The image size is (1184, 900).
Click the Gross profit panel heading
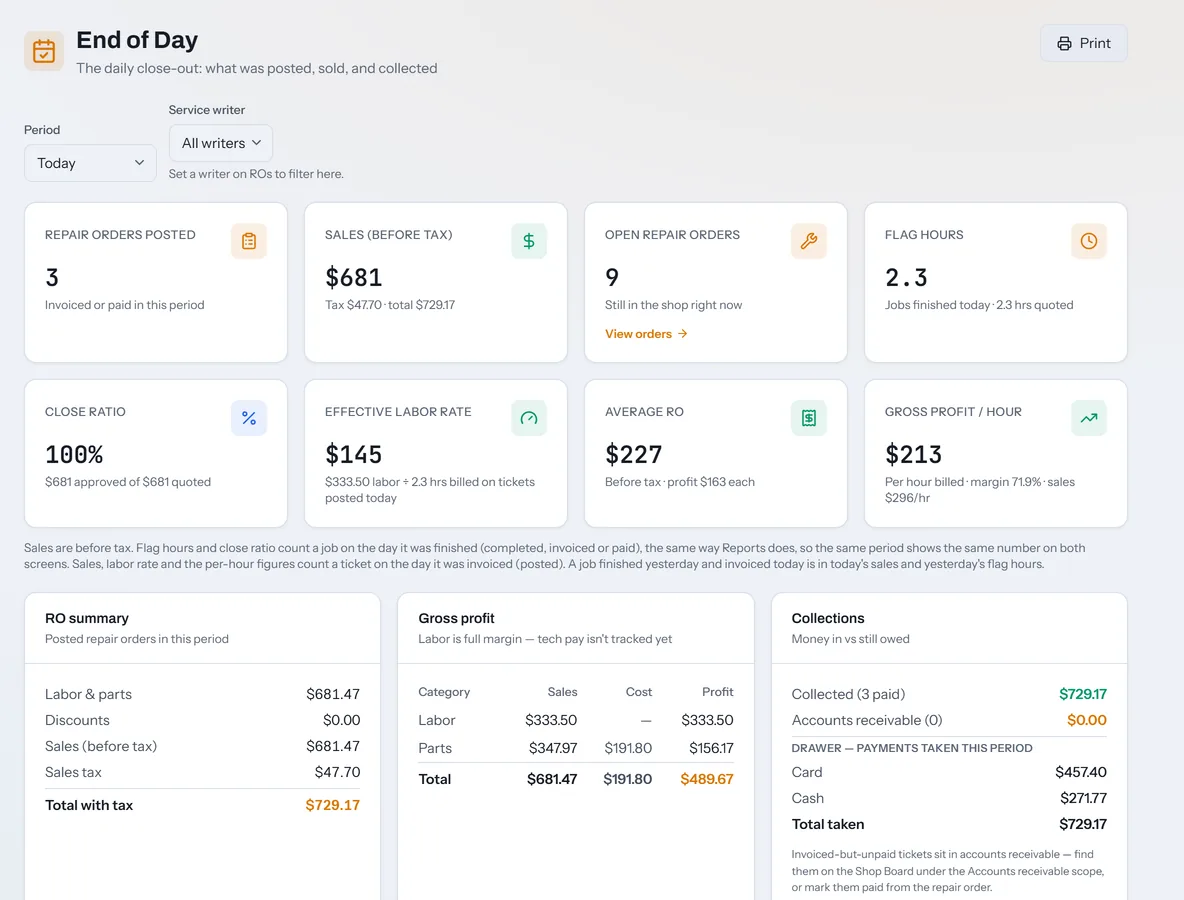[456, 618]
